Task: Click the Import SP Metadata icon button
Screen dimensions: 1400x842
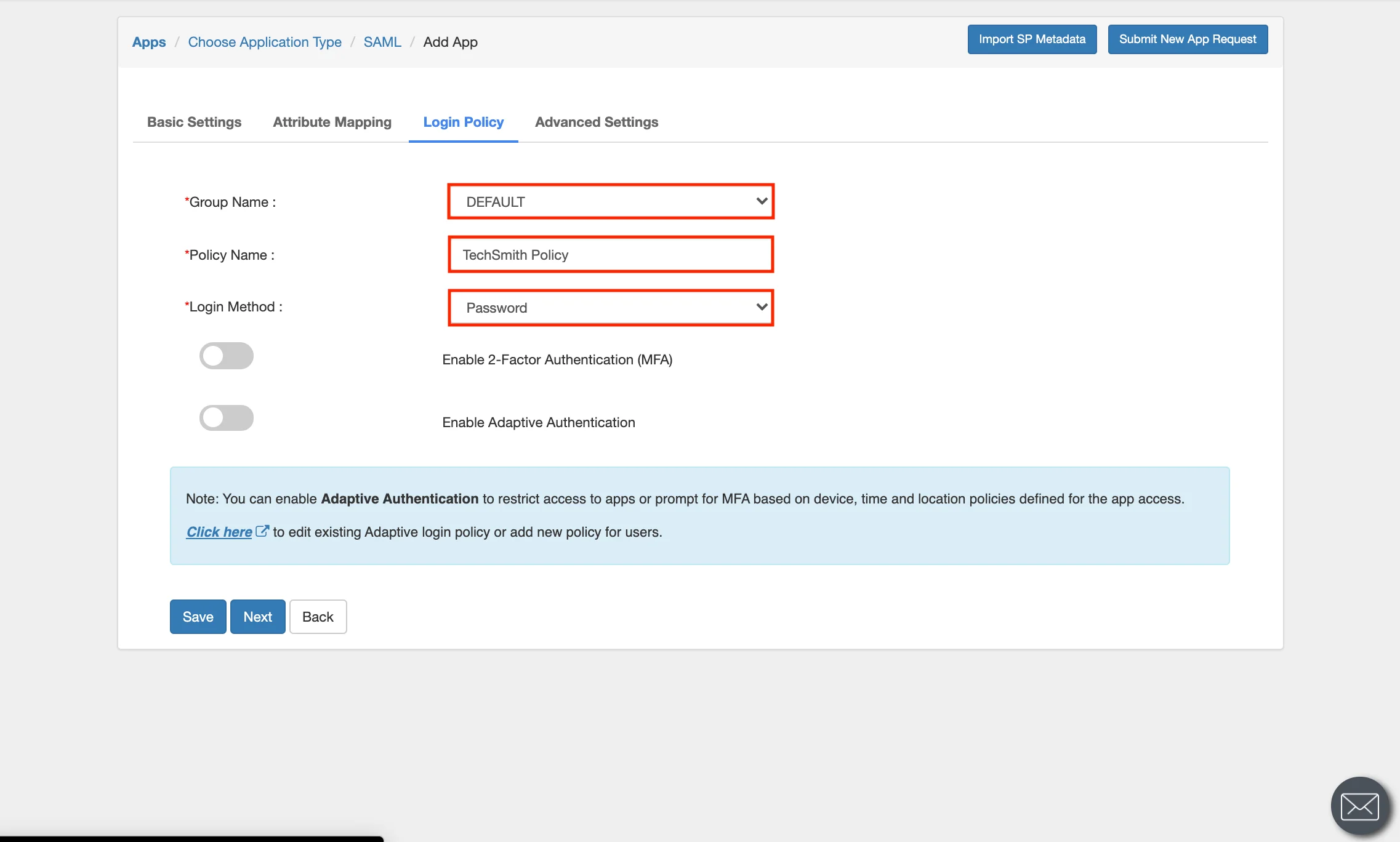Action: click(x=1031, y=40)
